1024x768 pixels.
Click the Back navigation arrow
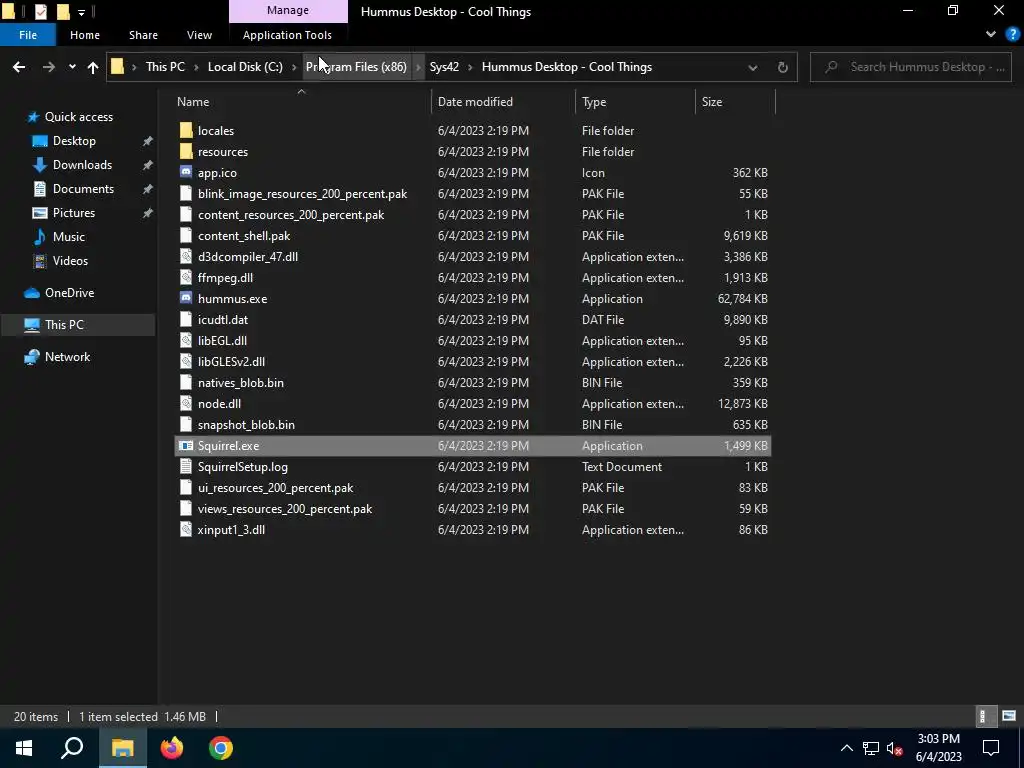(19, 67)
